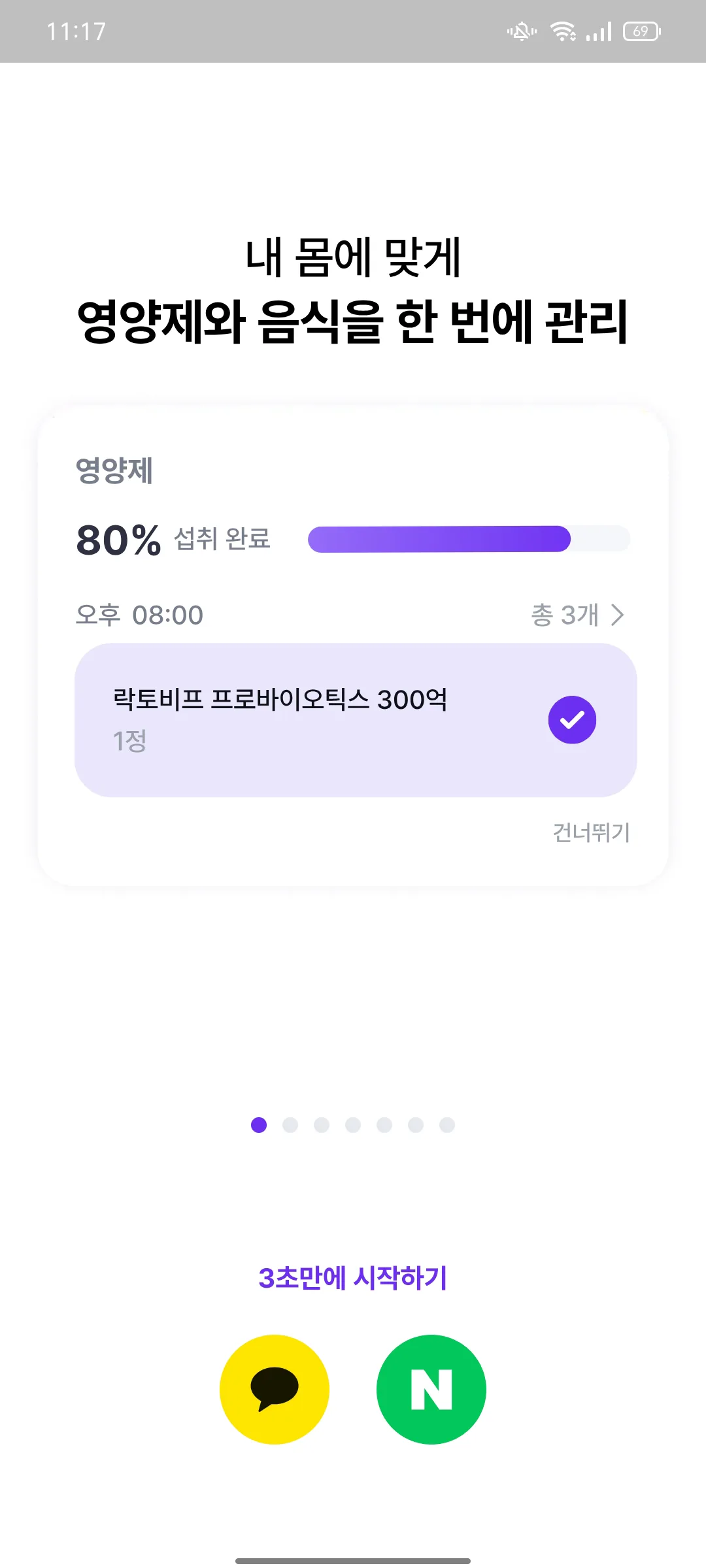706x1568 pixels.
Task: Tap the green Naver login icon
Action: (x=431, y=1389)
